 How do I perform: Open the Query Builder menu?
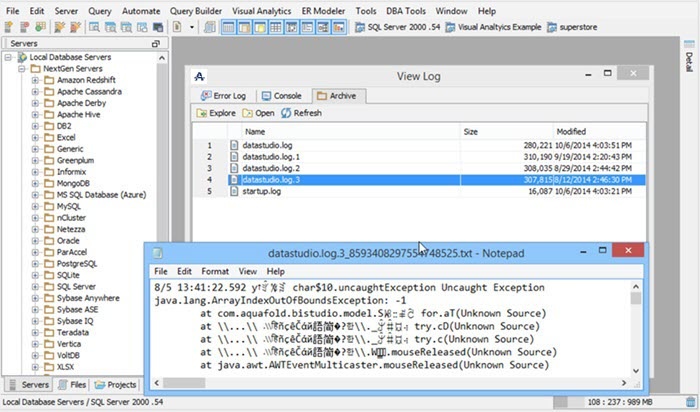pos(196,11)
